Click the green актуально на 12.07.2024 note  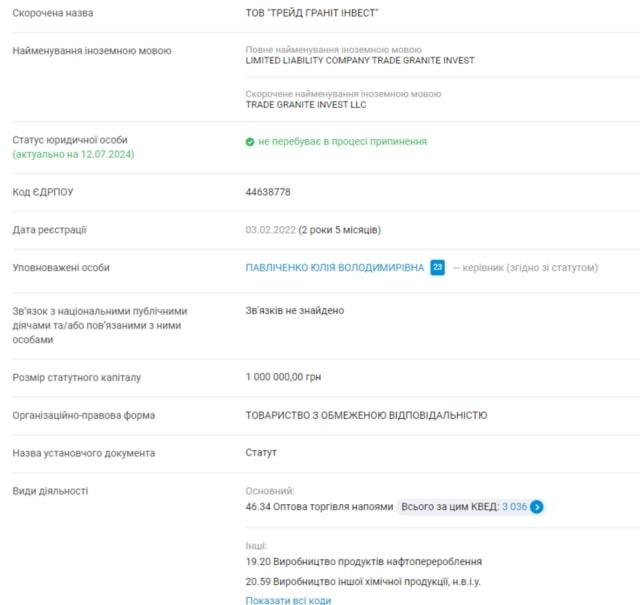click(73, 155)
